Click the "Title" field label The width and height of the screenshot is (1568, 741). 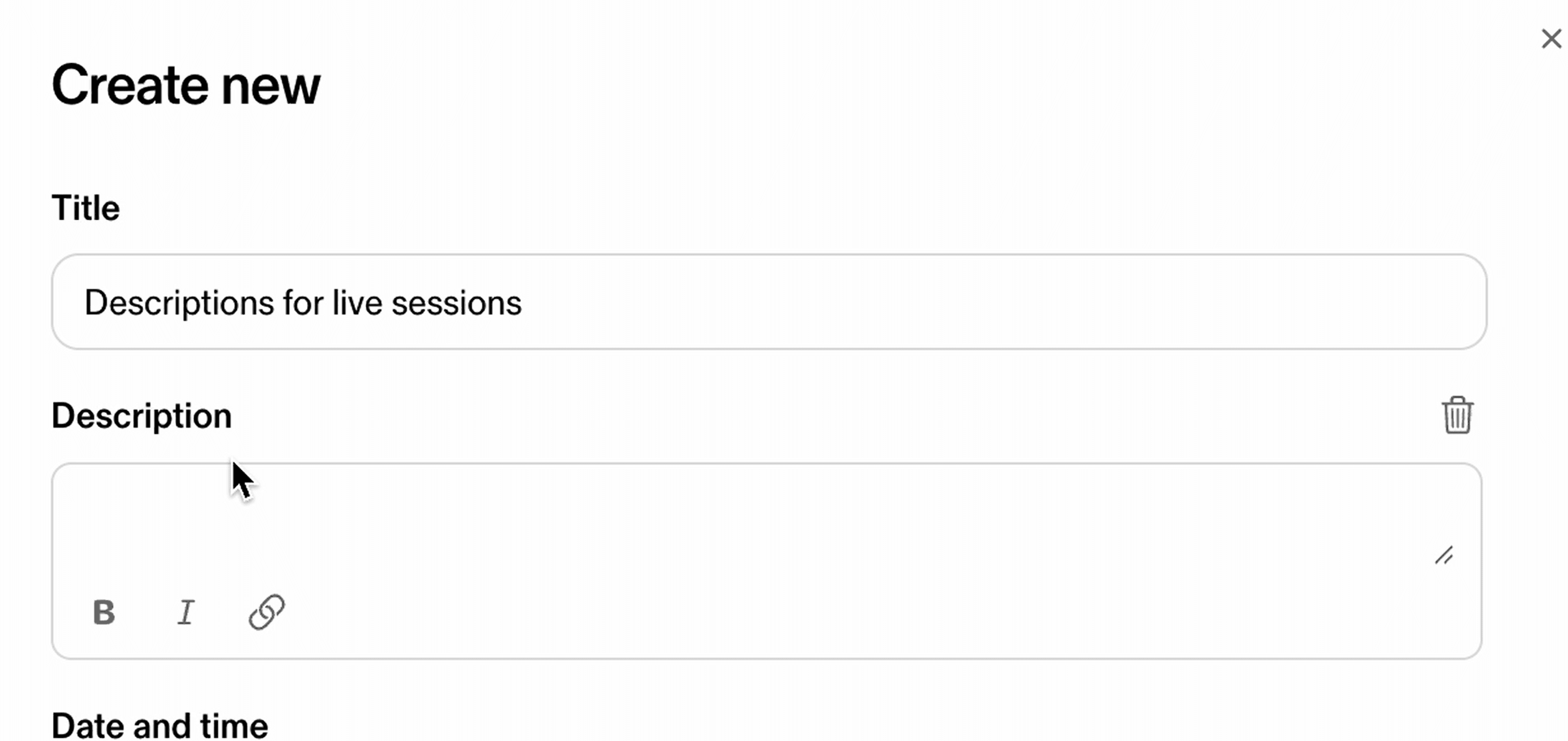coord(86,208)
